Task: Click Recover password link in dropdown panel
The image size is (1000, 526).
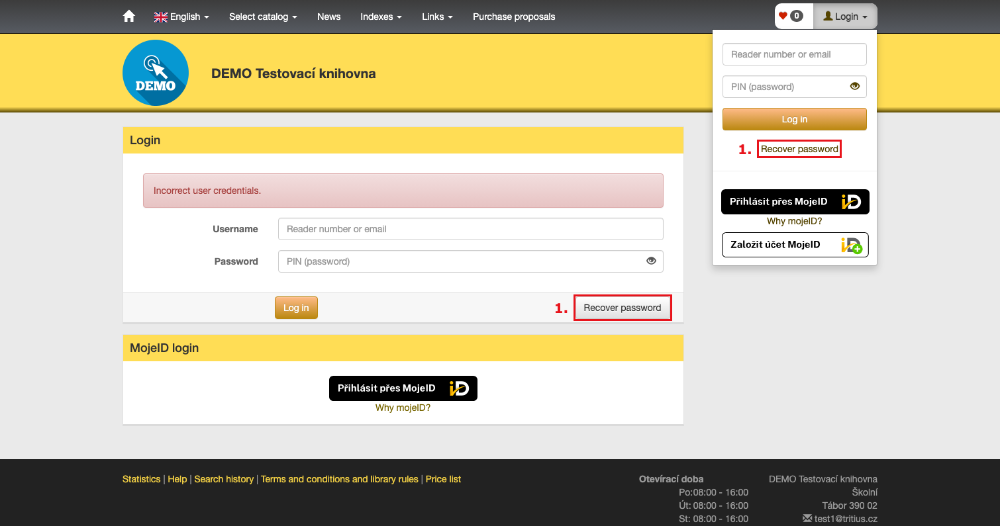Action: pyautogui.click(x=799, y=149)
